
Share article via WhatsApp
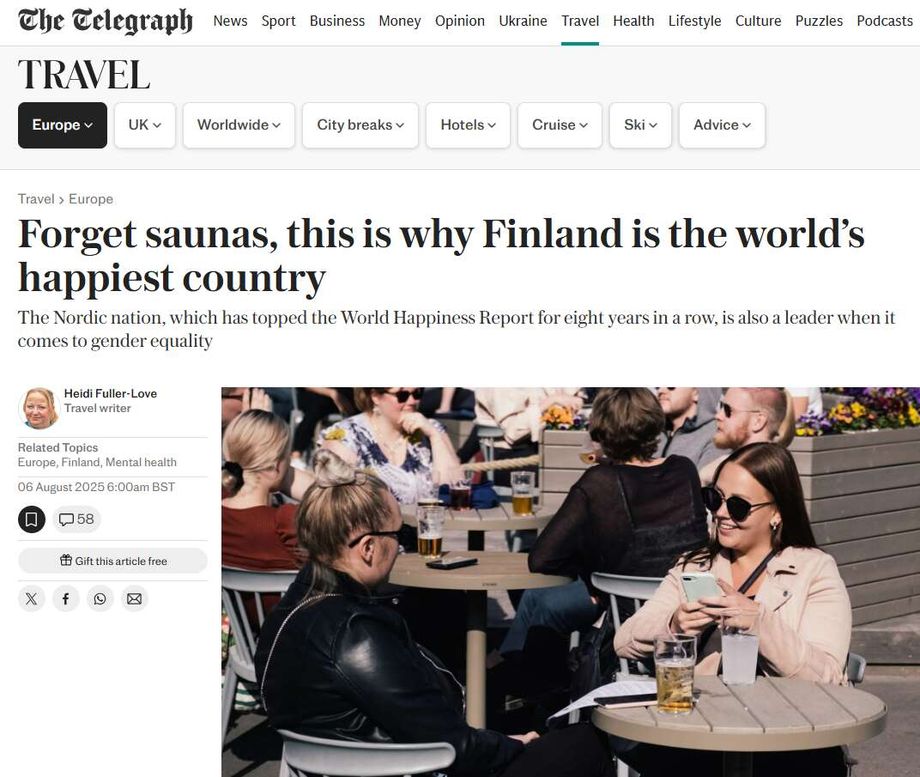[x=100, y=599]
